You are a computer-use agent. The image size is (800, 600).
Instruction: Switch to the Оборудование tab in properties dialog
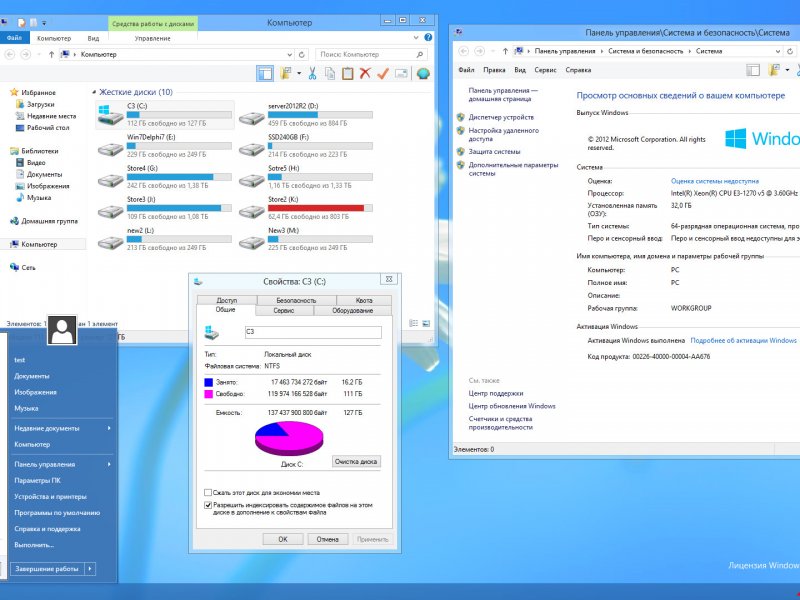coord(353,311)
